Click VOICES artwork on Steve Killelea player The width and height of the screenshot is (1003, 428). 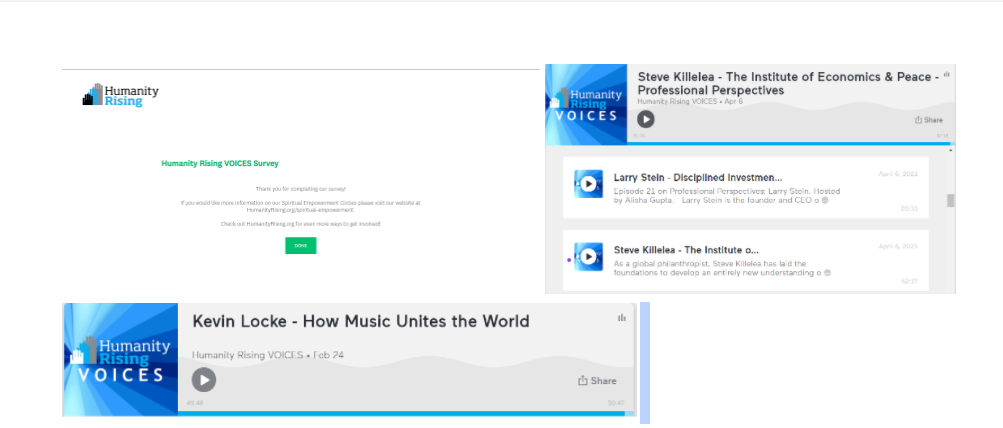pos(586,105)
